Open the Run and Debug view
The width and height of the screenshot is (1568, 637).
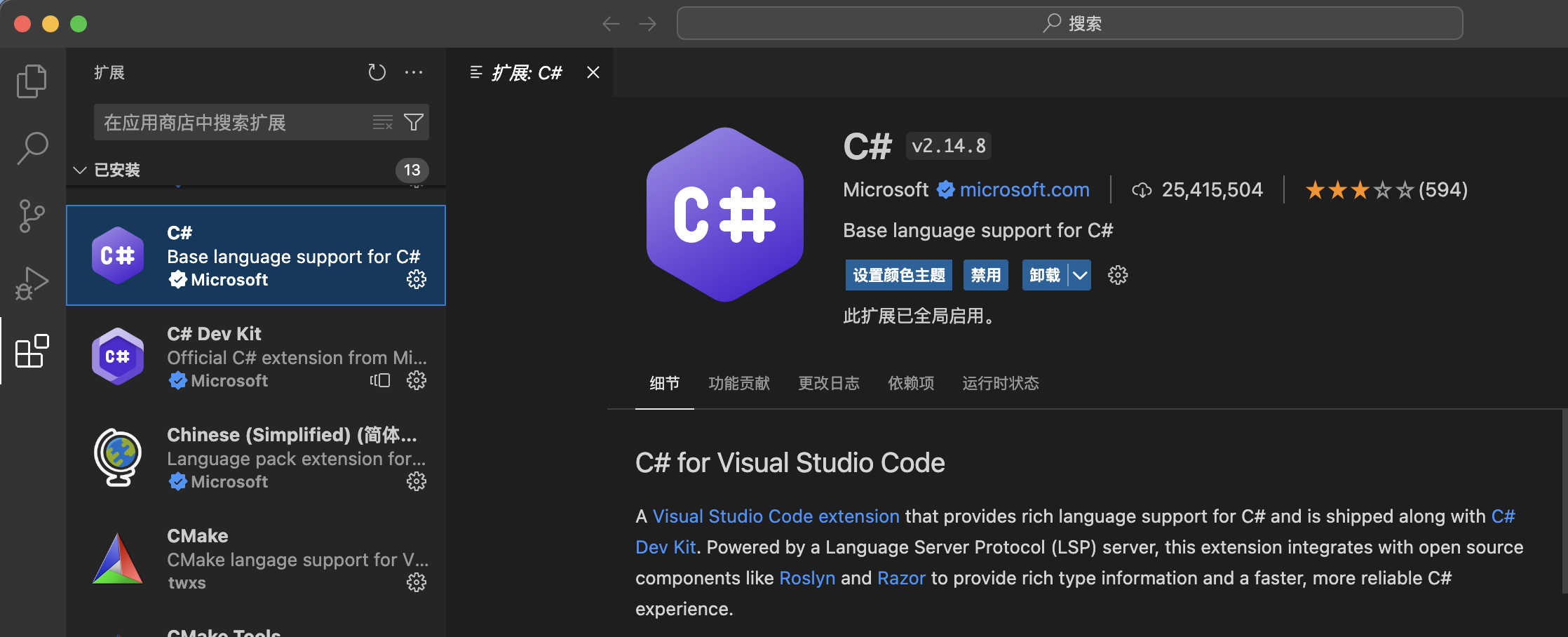point(32,283)
